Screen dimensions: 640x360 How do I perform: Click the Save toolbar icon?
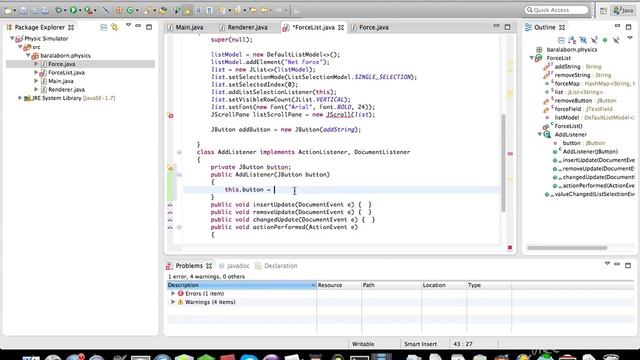(23, 10)
